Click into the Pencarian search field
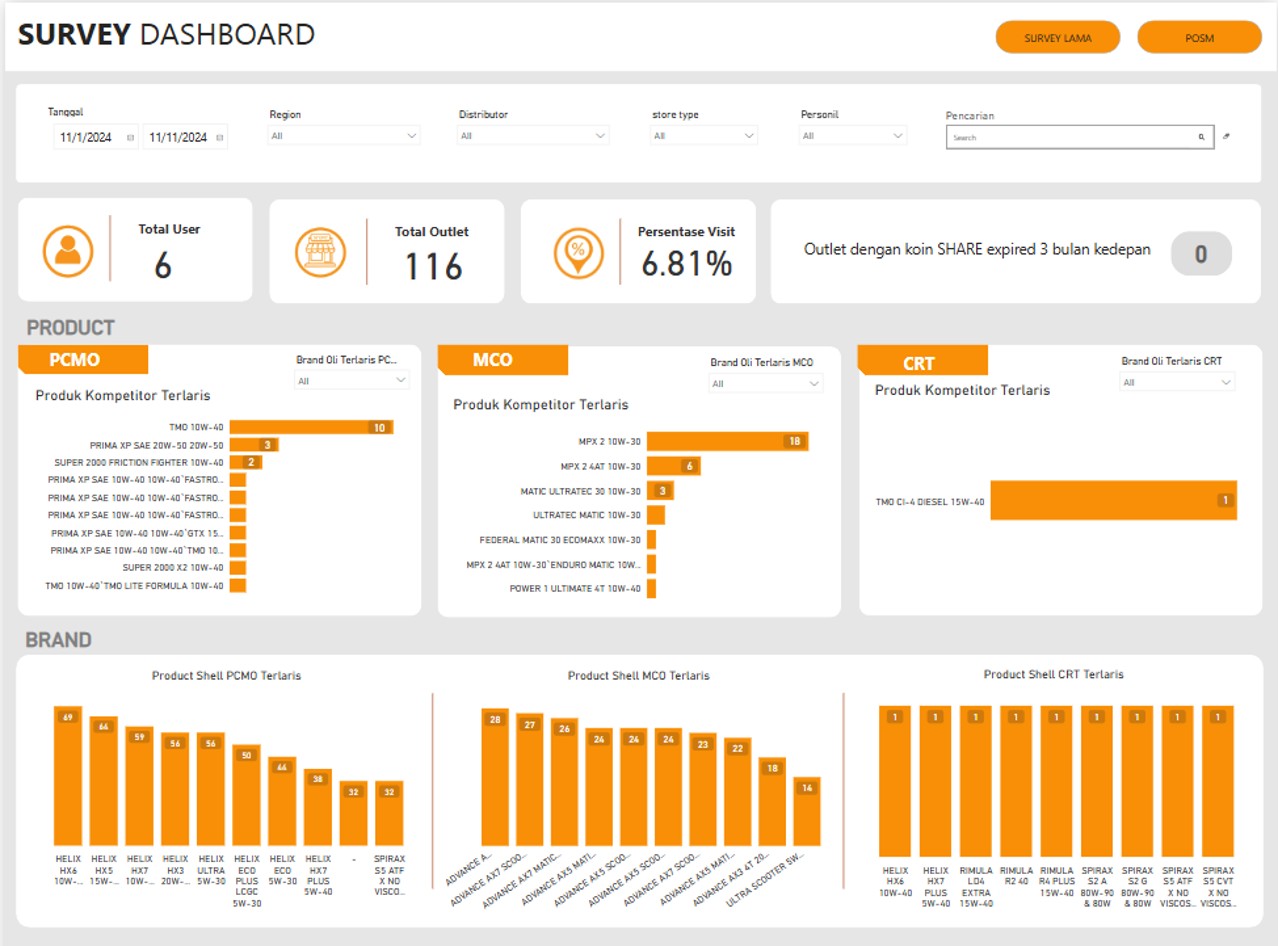This screenshot has height=946, width=1278. click(1070, 137)
